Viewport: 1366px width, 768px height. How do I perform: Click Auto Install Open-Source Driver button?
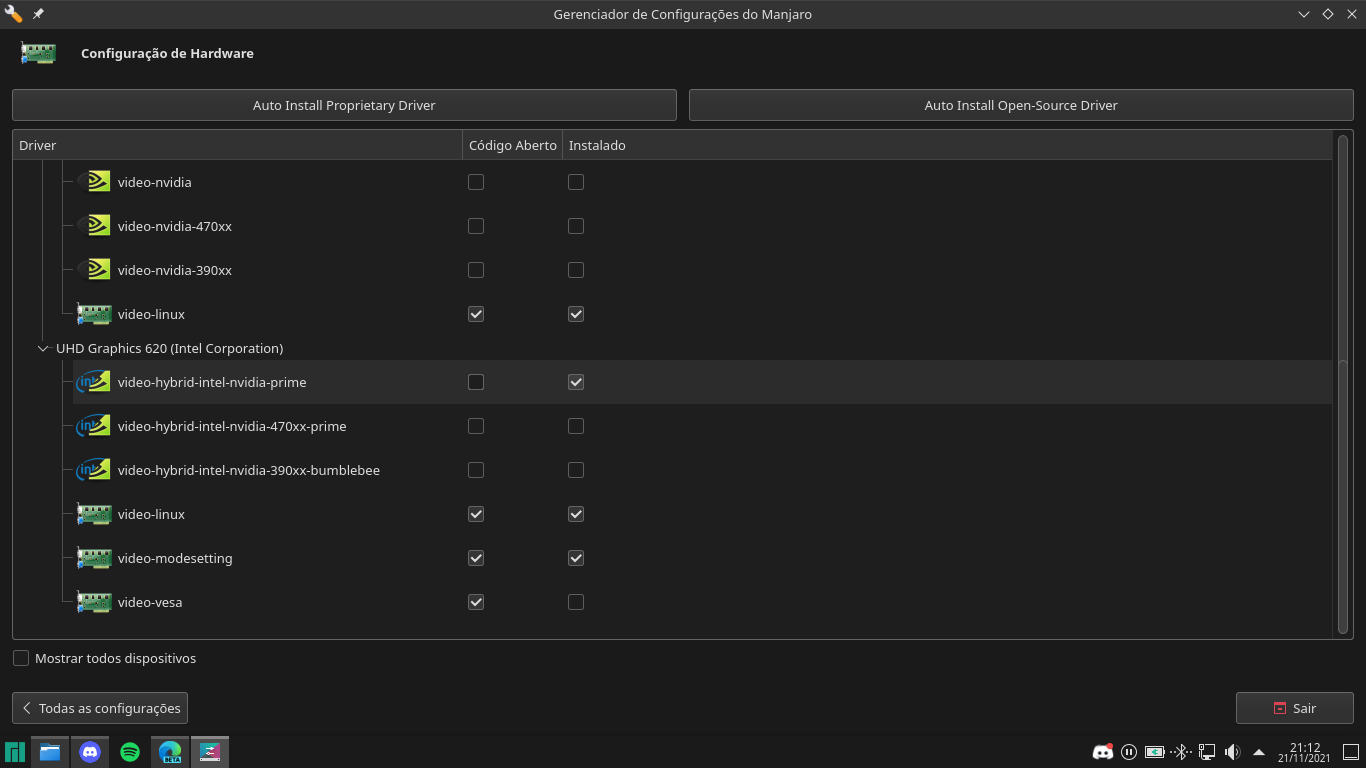pos(1021,105)
